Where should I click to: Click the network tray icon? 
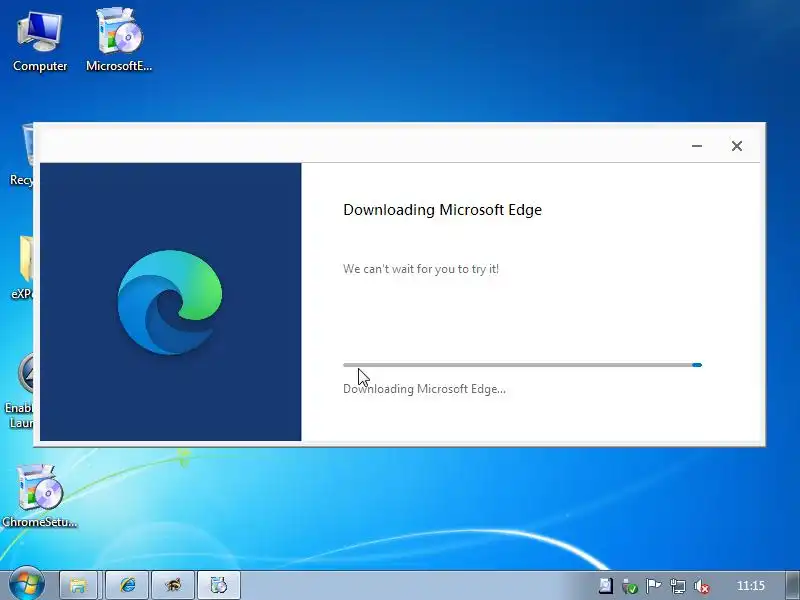pos(678,586)
